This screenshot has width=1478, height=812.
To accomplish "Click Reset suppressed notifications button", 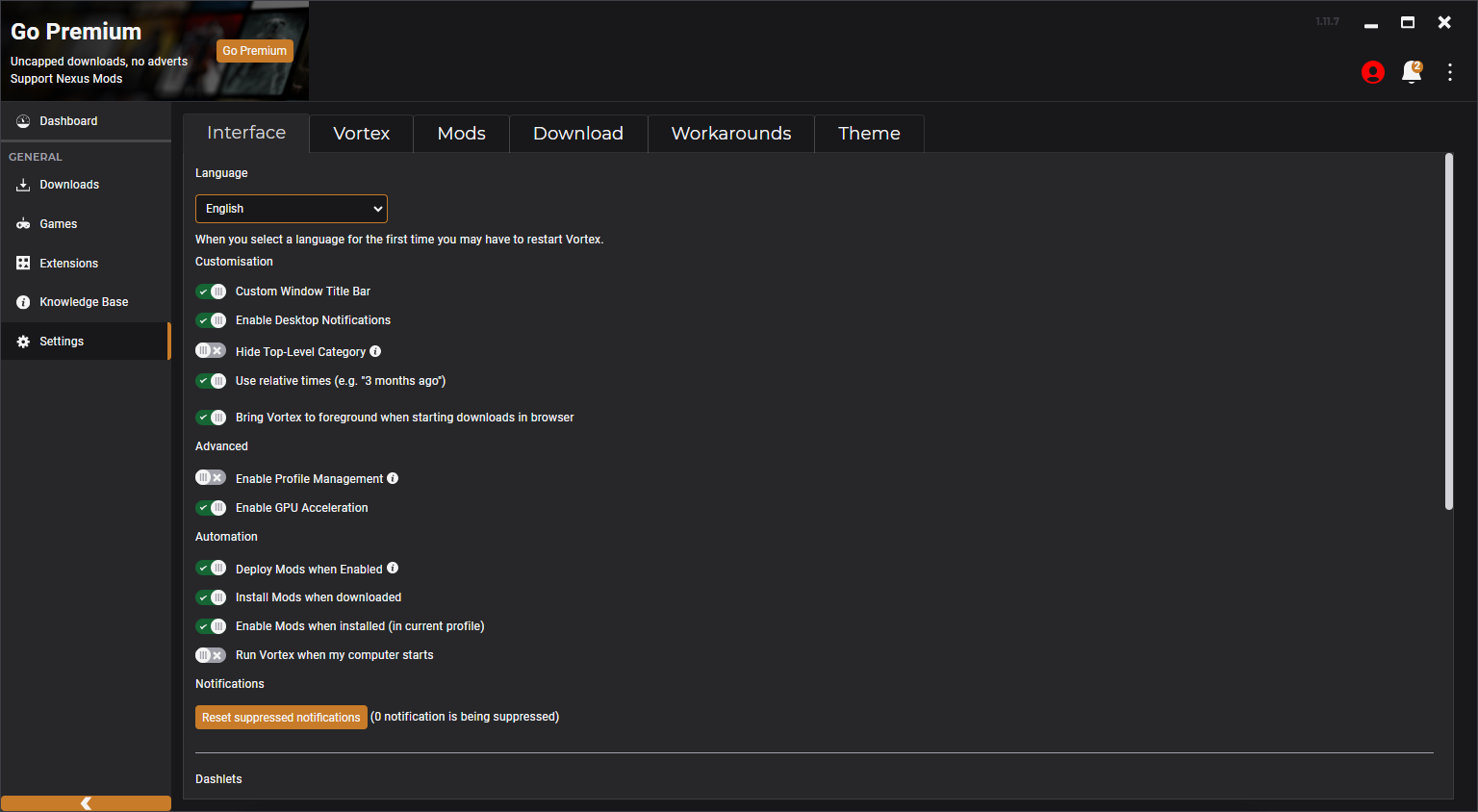I will point(281,718).
